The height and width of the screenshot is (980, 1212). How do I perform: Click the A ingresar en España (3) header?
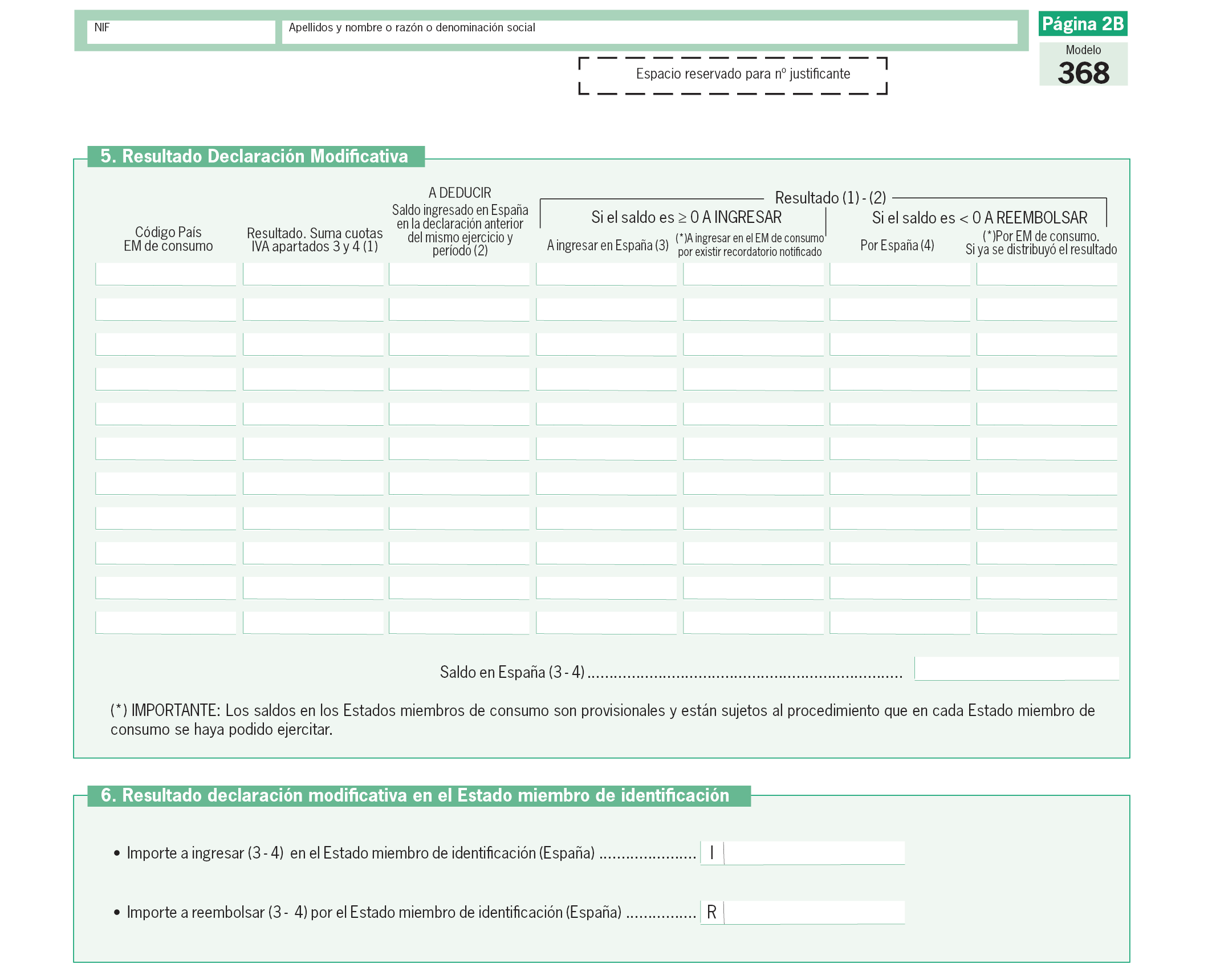point(608,245)
